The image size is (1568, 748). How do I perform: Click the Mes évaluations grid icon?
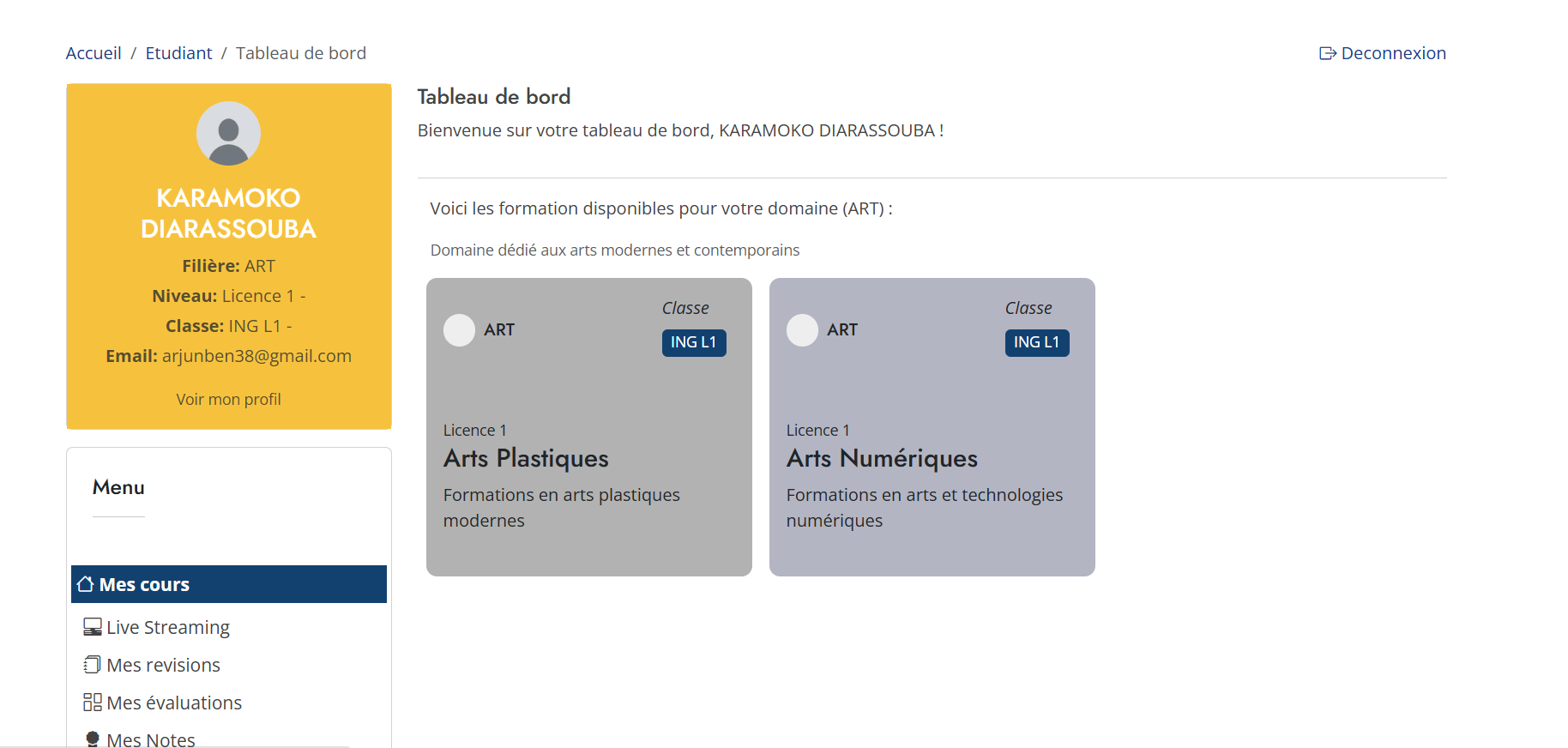(x=92, y=703)
